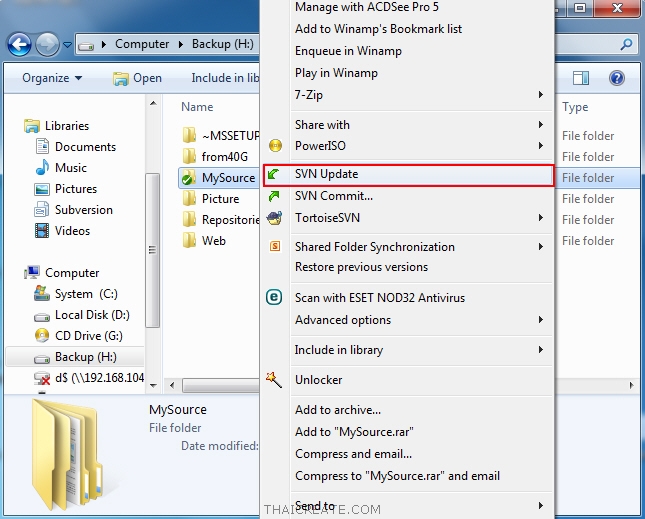Click the CD Drive (G:) disc icon
This screenshot has width=645, height=519.
click(42, 336)
